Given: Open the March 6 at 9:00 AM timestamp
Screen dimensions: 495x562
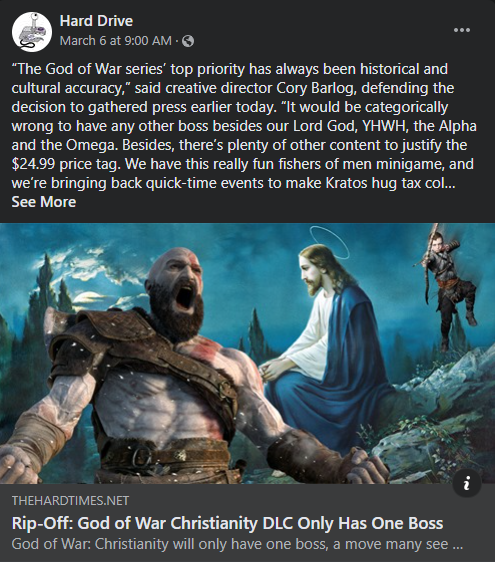Looking at the screenshot, I should pos(115,41).
